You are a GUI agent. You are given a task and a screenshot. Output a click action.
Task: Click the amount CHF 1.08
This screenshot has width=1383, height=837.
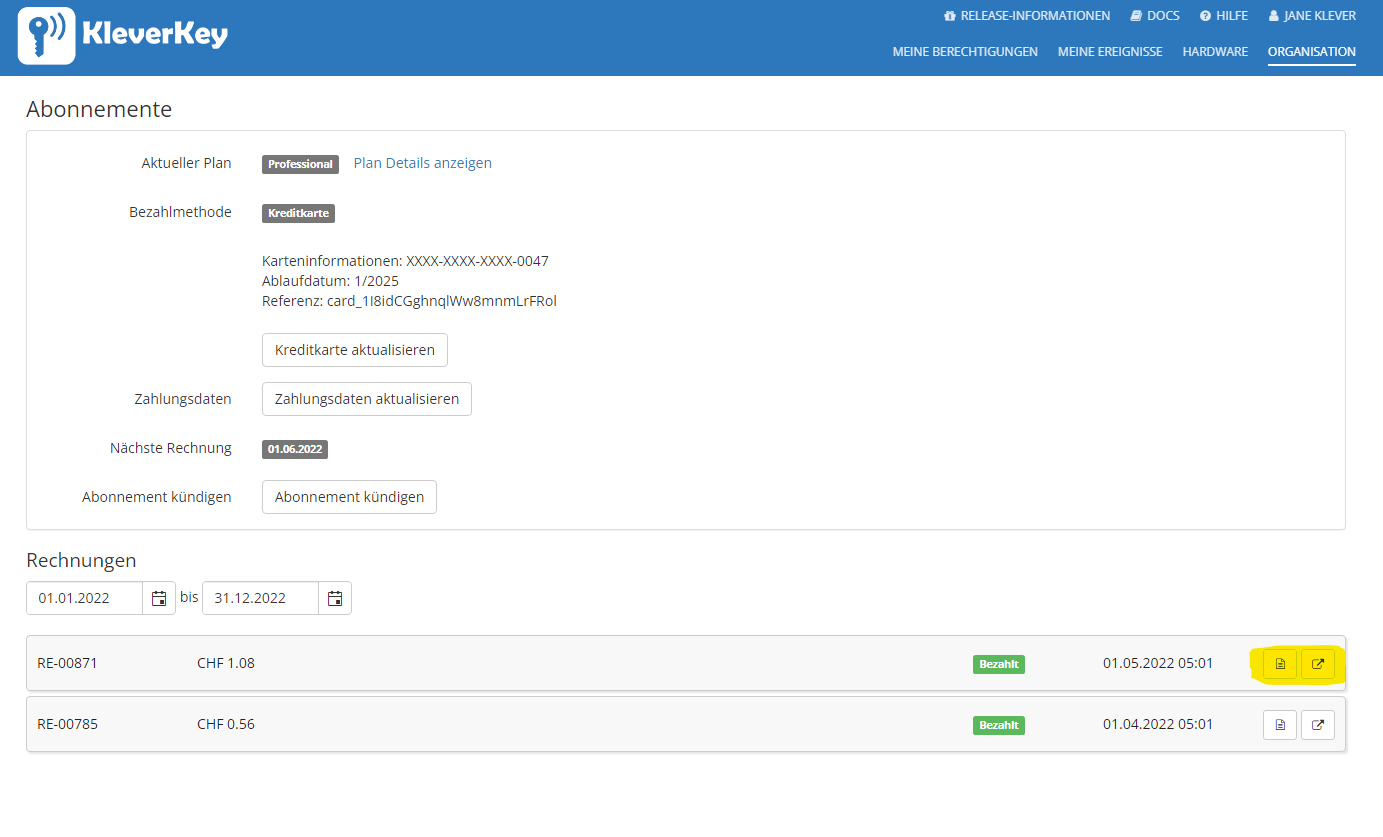pos(226,663)
